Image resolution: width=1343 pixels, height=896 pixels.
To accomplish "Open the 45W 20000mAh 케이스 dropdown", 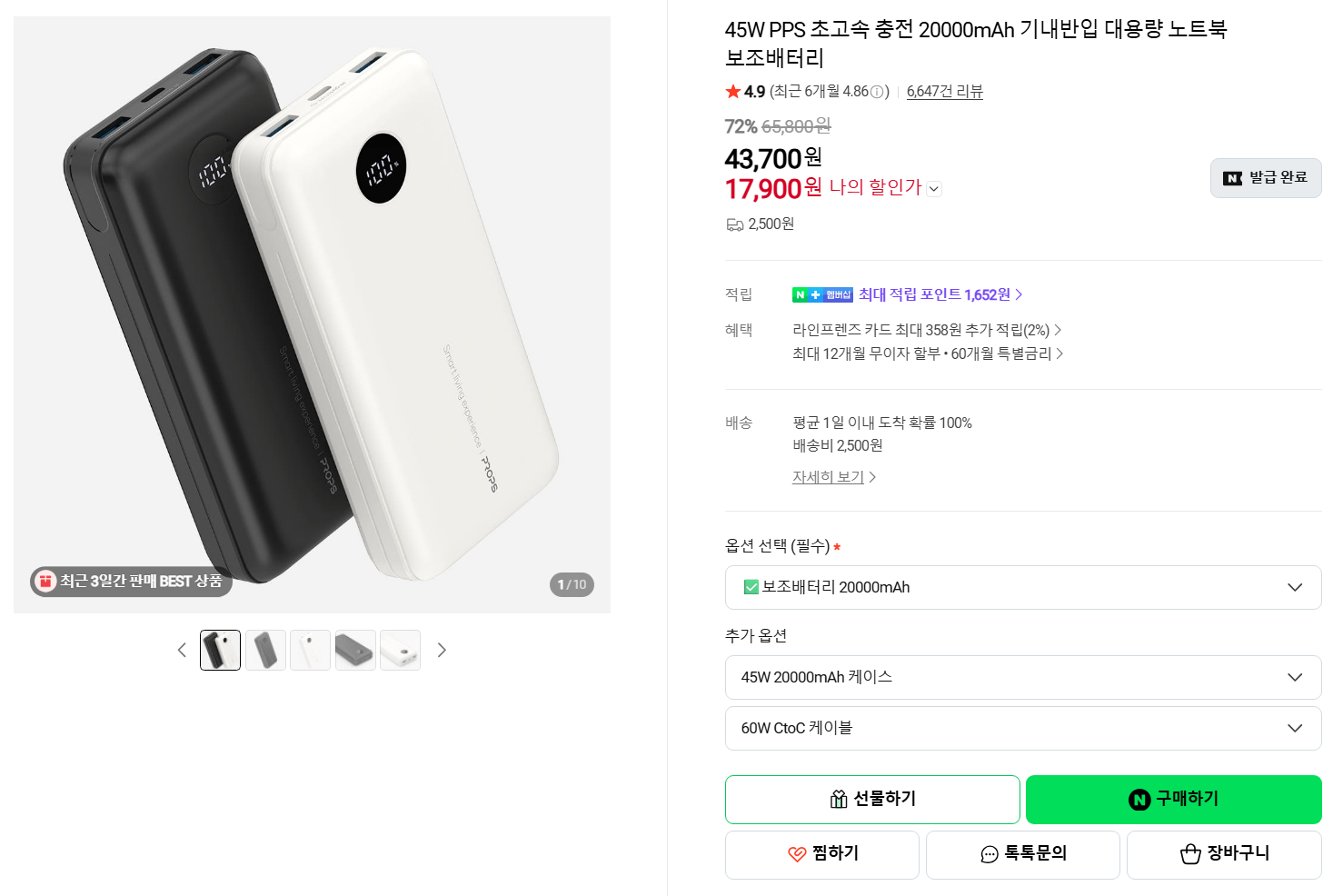I will pos(1023,677).
